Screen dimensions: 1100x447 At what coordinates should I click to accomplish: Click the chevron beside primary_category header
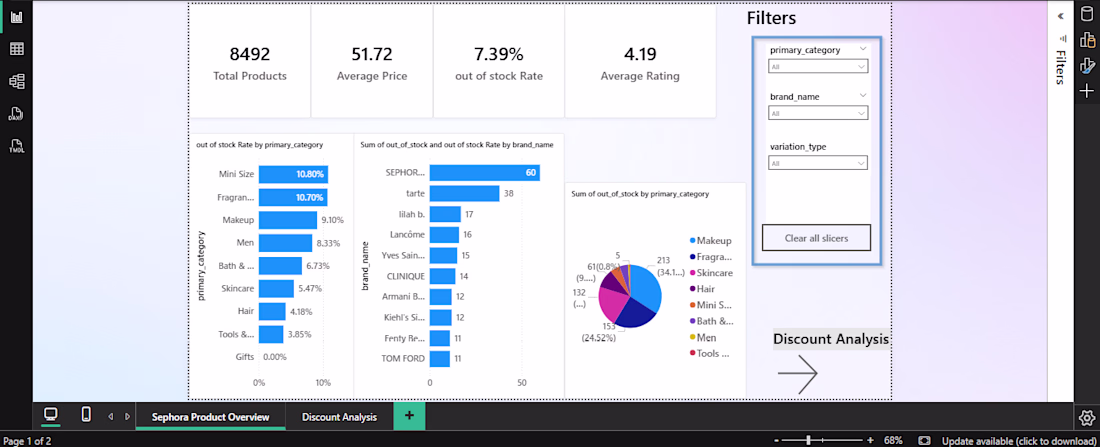click(x=862, y=49)
